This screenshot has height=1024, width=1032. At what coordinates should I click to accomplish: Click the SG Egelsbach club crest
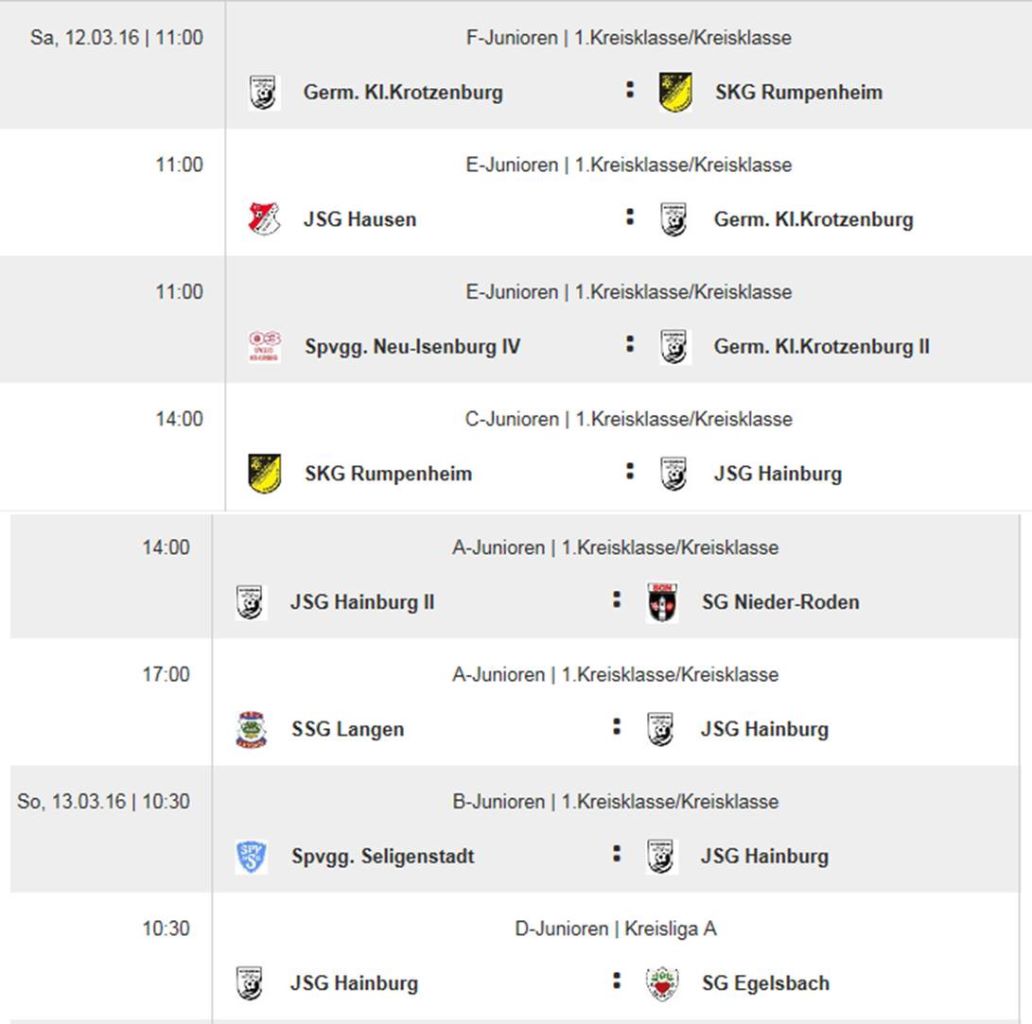tap(662, 983)
